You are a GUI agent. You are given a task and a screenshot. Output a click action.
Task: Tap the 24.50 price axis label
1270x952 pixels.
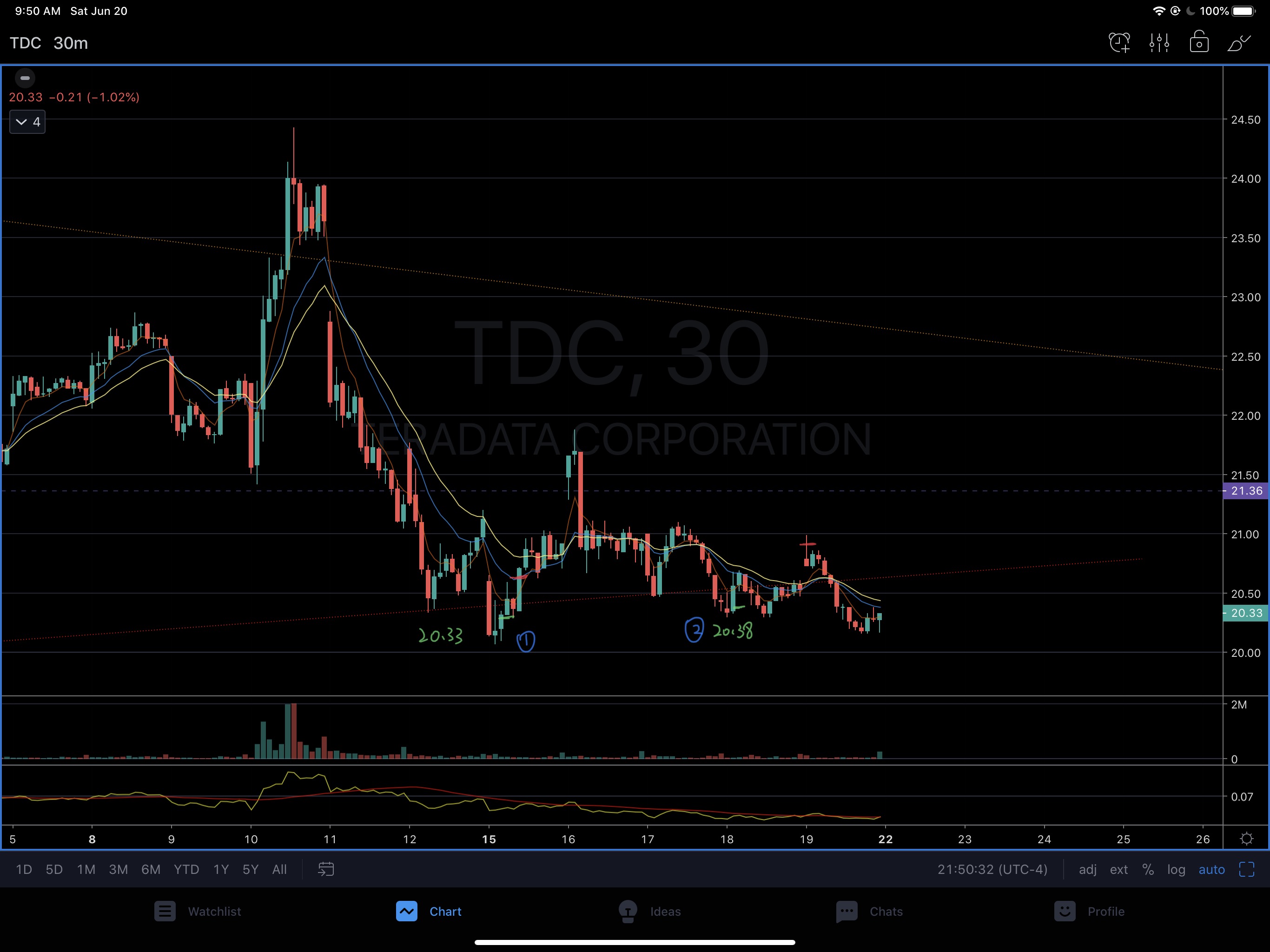coord(1245,119)
